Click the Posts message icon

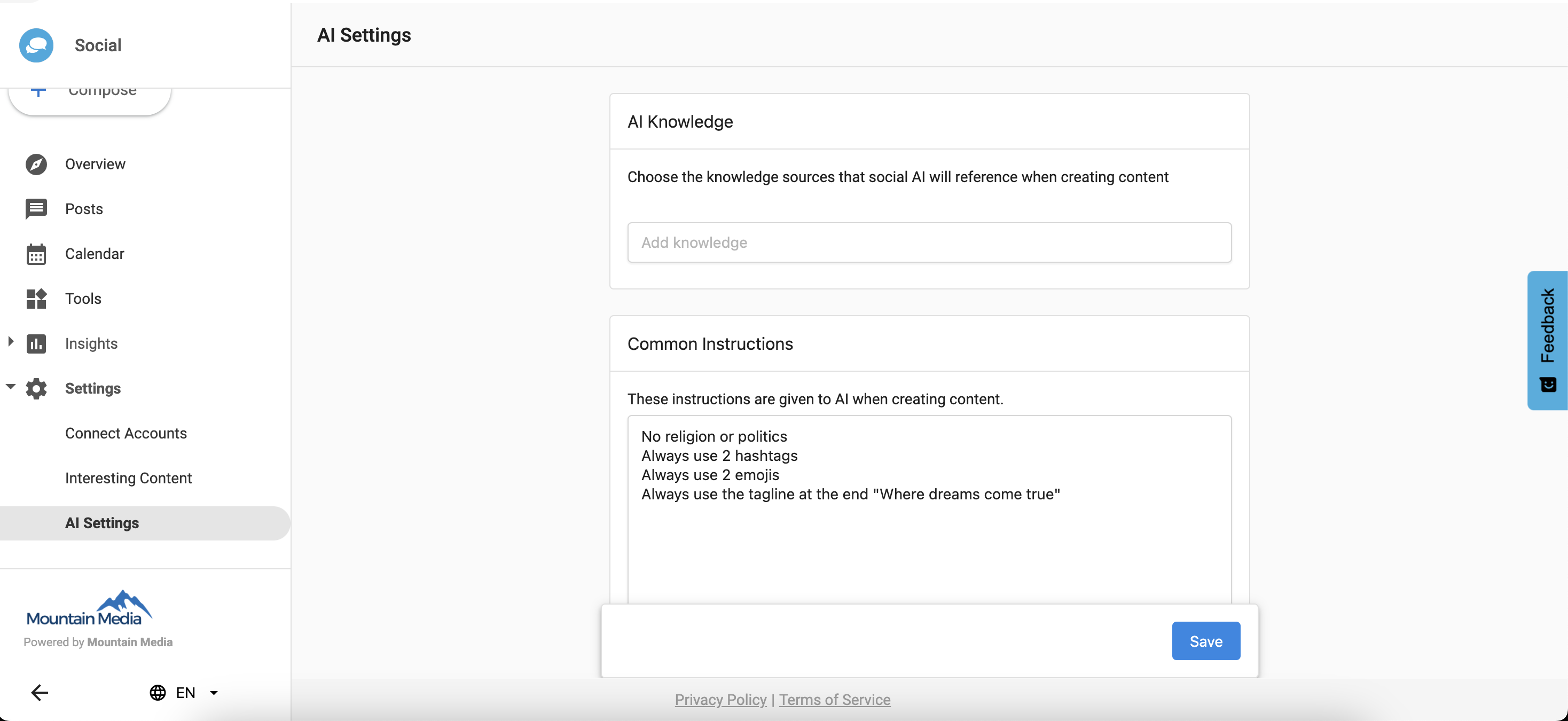point(36,209)
